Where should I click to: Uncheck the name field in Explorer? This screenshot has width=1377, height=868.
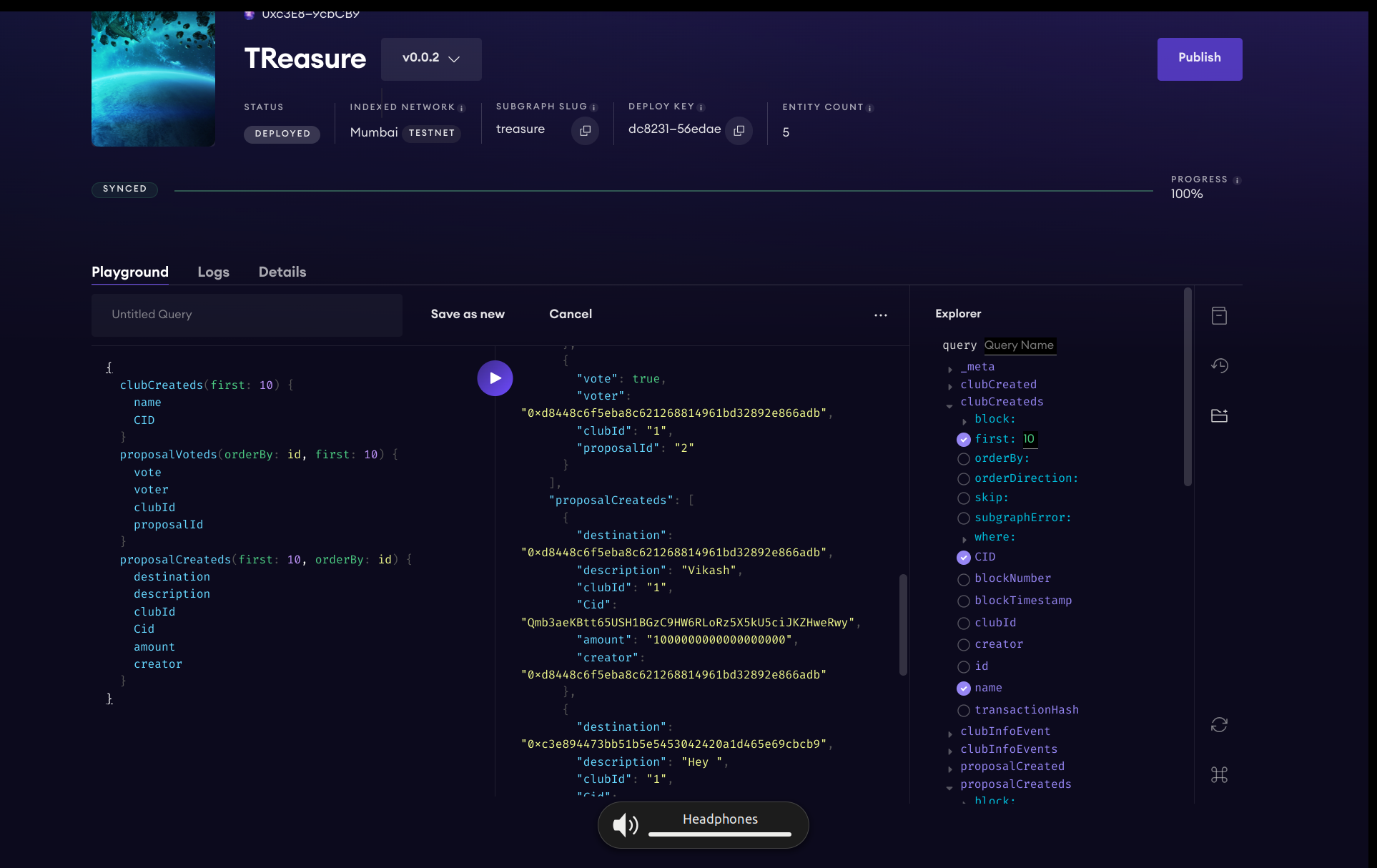coord(964,689)
